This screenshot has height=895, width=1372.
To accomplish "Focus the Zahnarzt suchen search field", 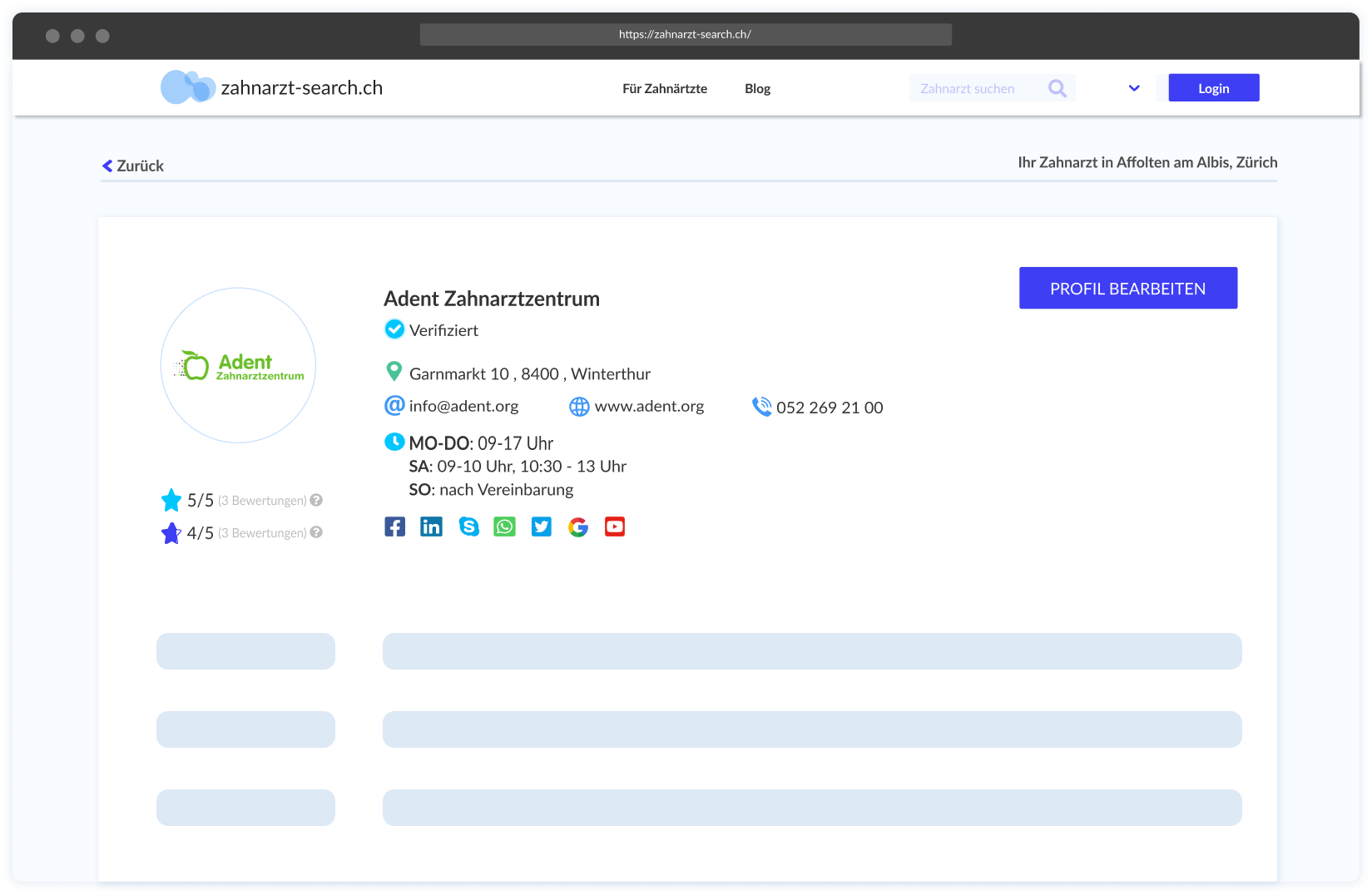I will 973,88.
